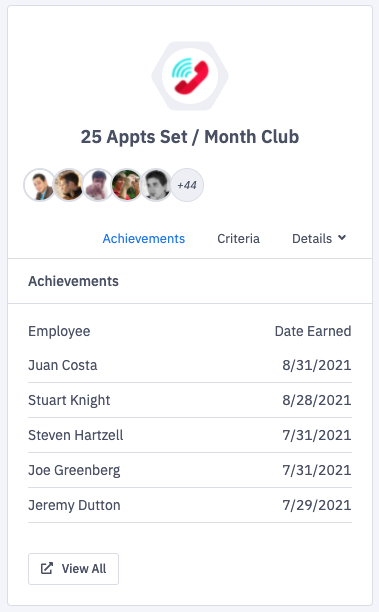Select the Steven Hartzell row
The image size is (379, 612).
pos(190,435)
